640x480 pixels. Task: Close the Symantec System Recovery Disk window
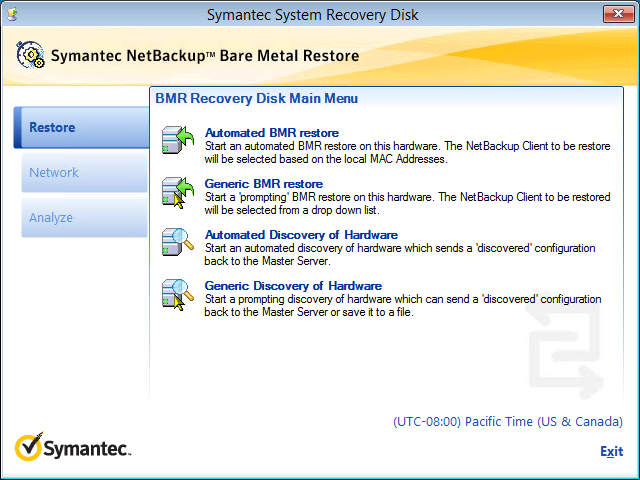618,14
